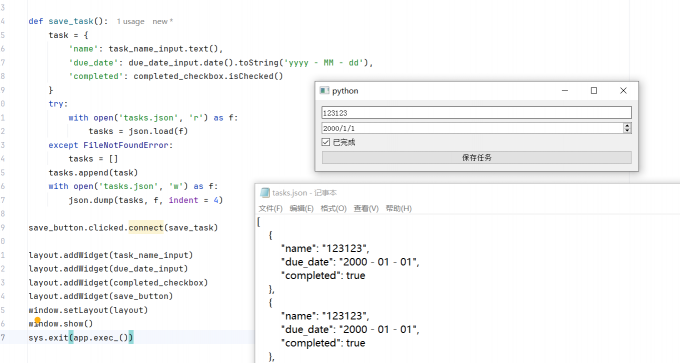680x363 pixels.
Task: Click the '1 usage' hint beside save_task
Action: 130,21
